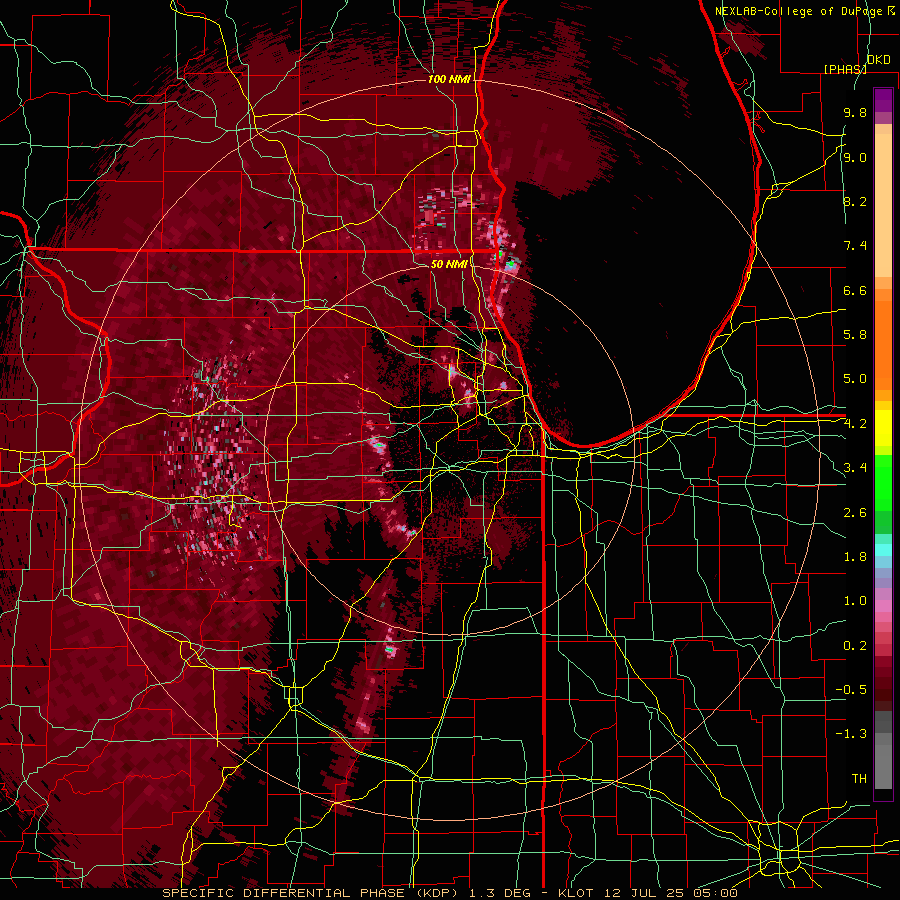
Task: Click the 3.4 scale value
Action: point(855,468)
